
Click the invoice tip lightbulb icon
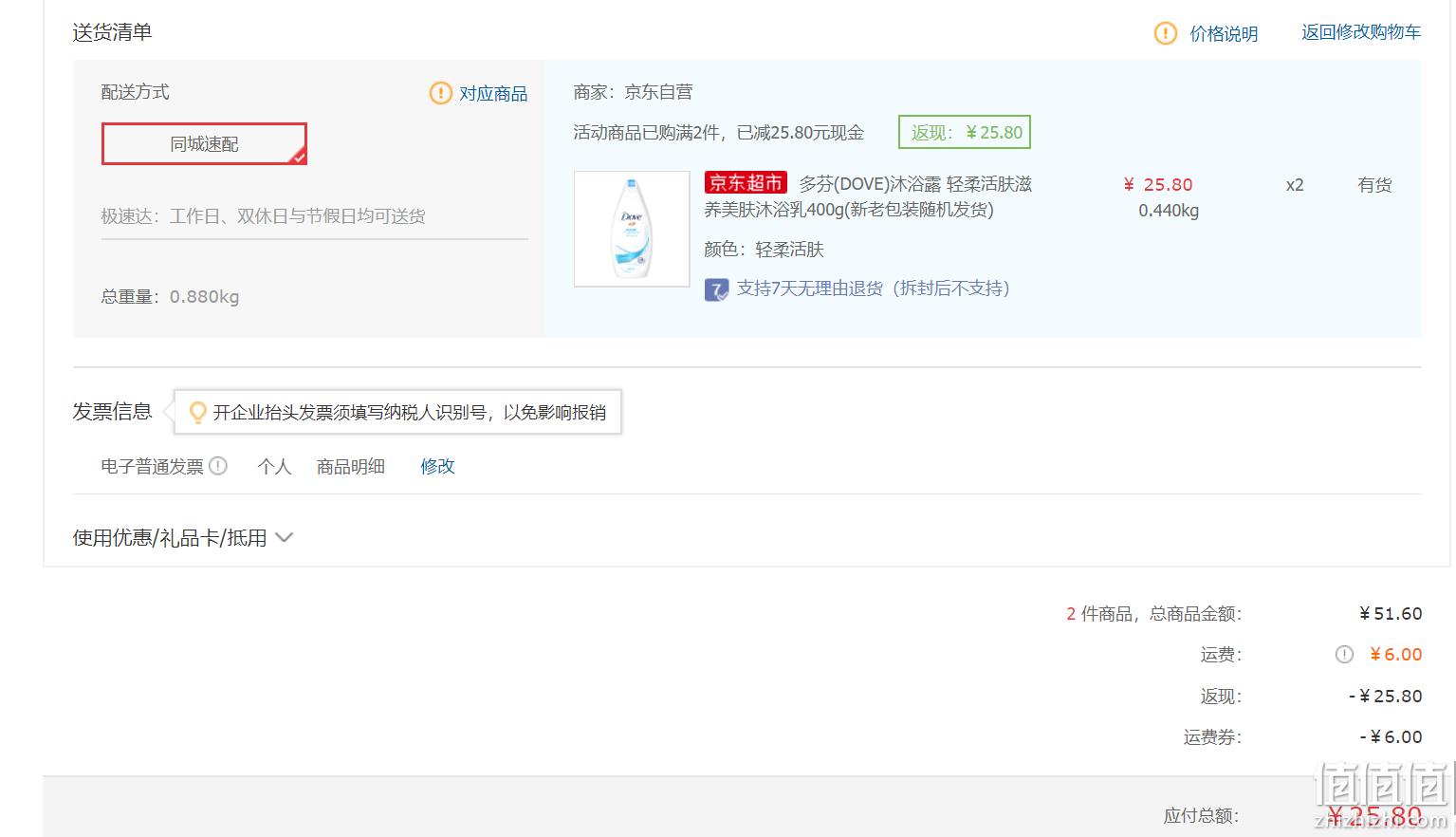[197, 413]
